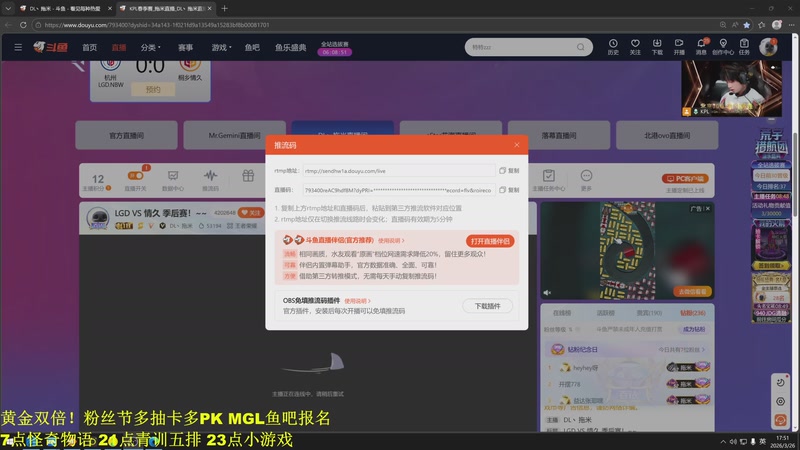Screen dimensions: 800x450
Task: Expand the 今日共有7位粉丝 chevron
Action: (x=703, y=350)
